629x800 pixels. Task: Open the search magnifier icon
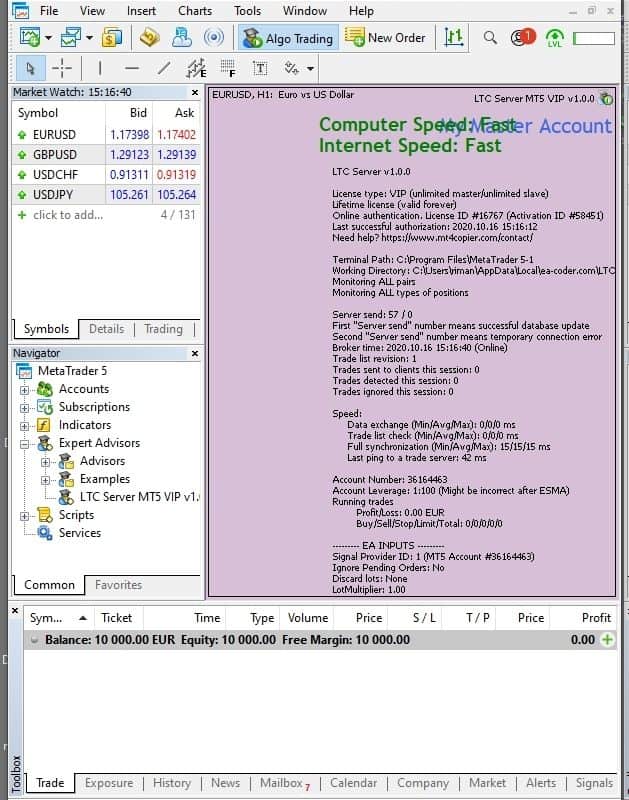pyautogui.click(x=490, y=37)
